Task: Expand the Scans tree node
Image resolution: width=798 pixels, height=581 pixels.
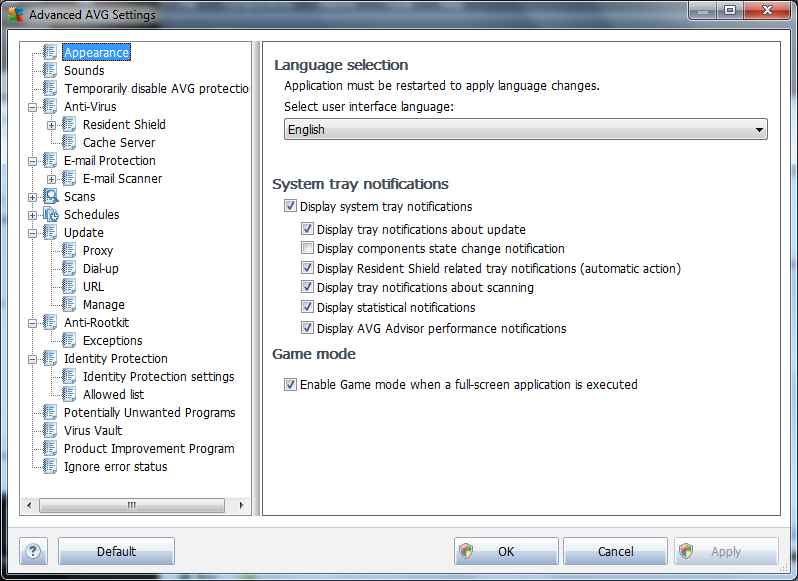Action: click(x=33, y=197)
